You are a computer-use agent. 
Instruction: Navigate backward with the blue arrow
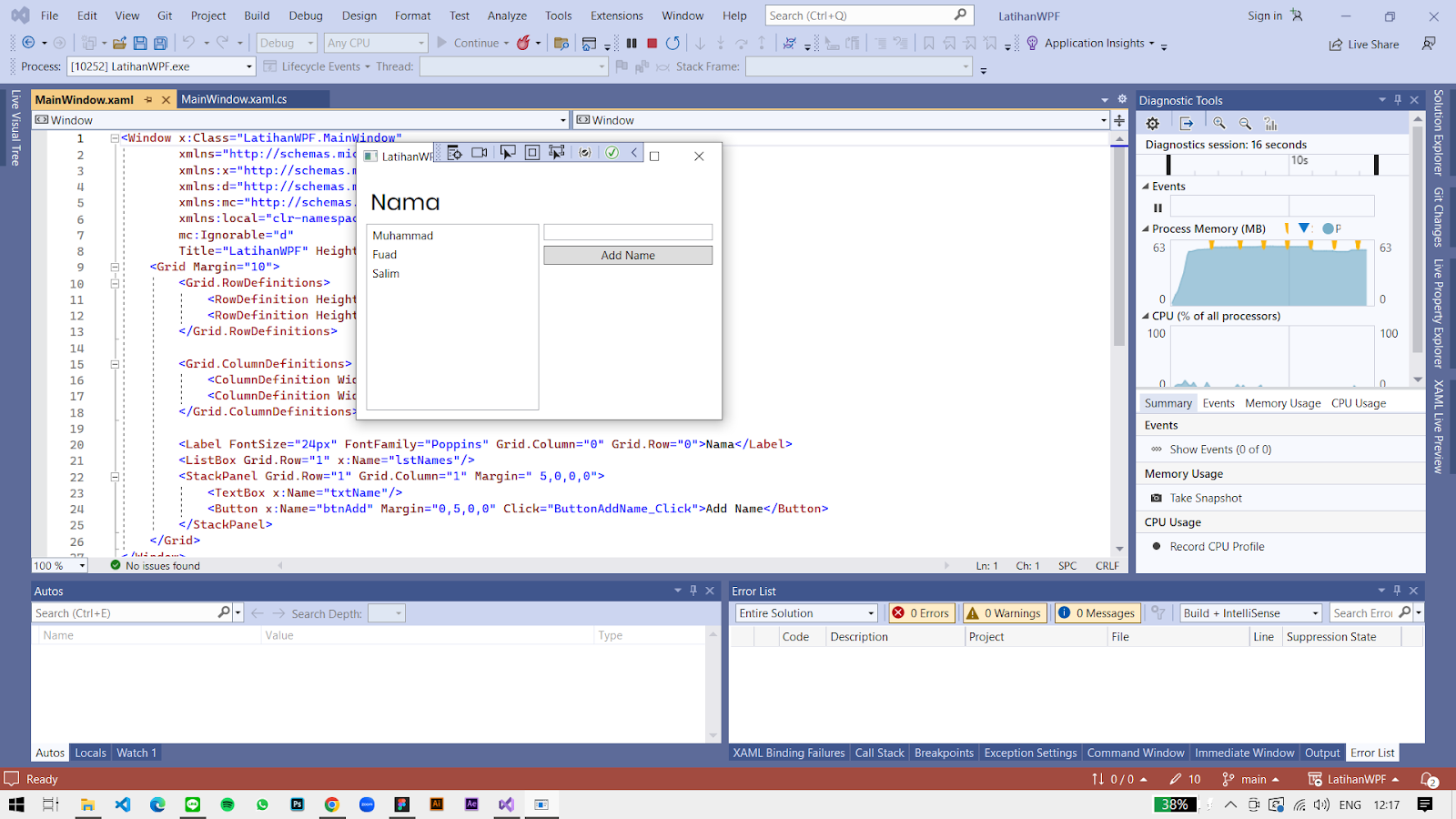coord(28,43)
